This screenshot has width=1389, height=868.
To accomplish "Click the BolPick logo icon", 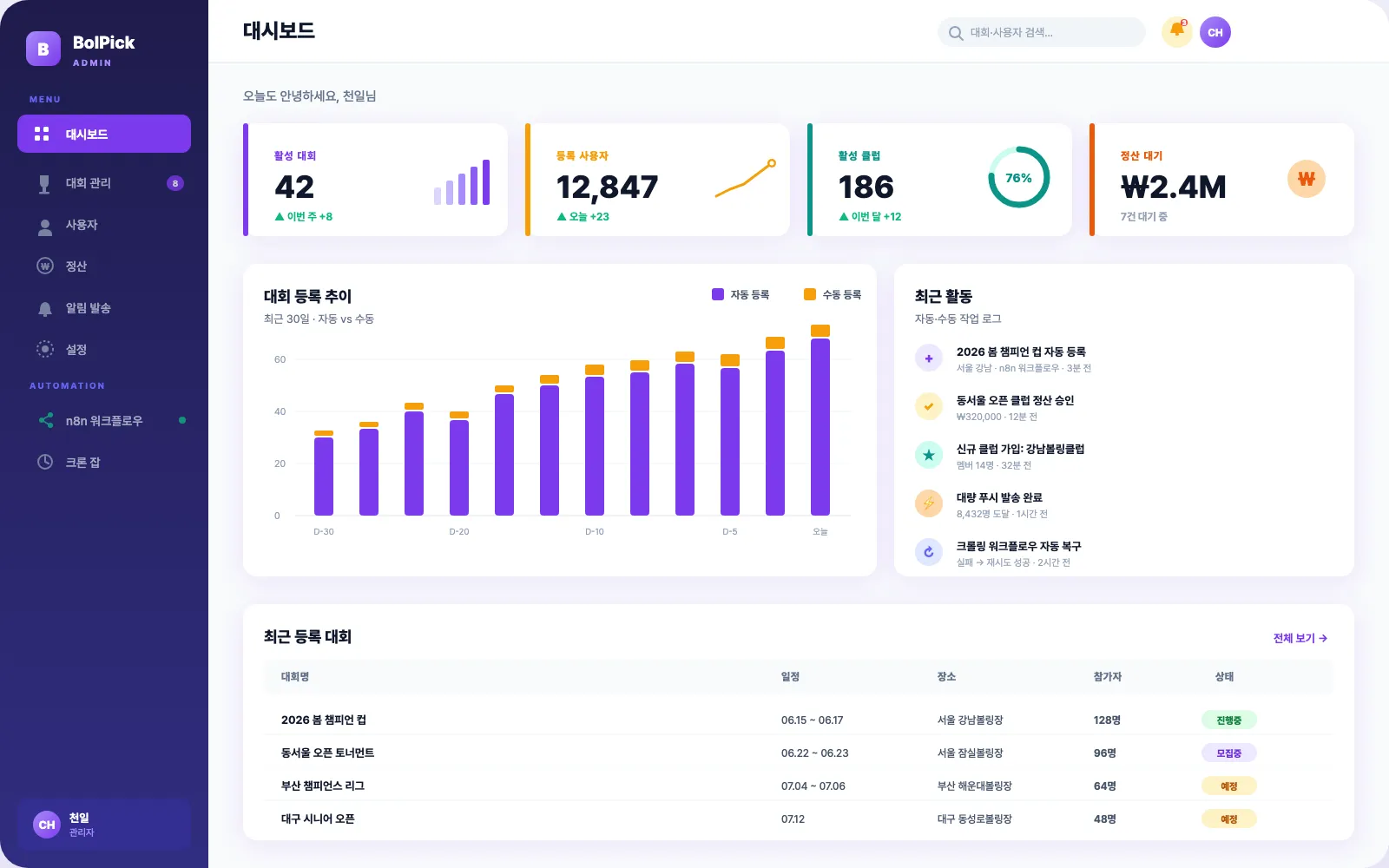I will tap(43, 49).
